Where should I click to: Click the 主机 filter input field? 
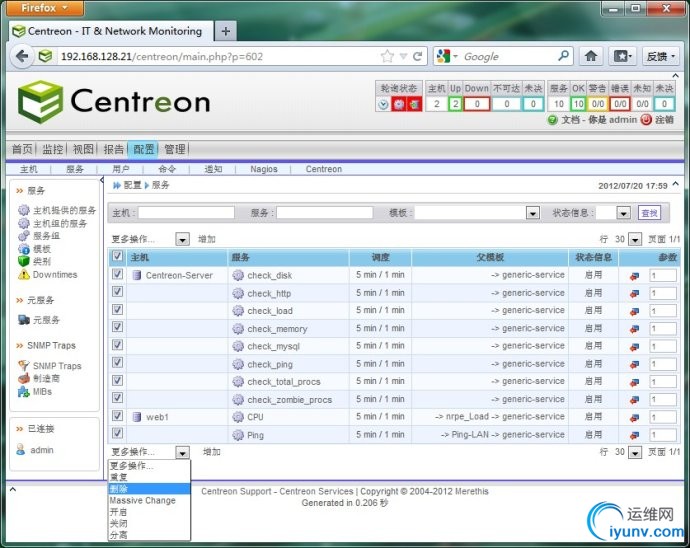tap(186, 213)
